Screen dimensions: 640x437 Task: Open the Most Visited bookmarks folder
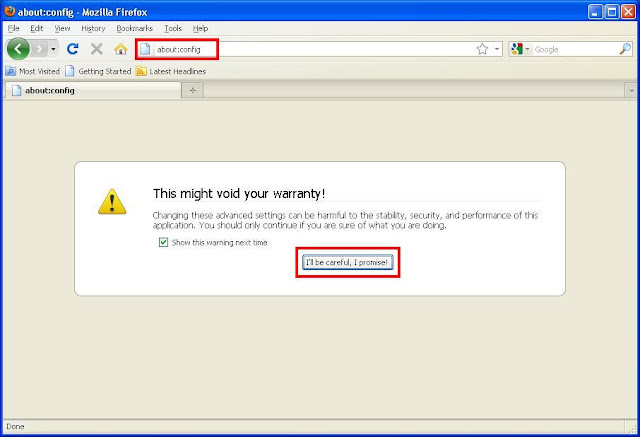coord(33,71)
